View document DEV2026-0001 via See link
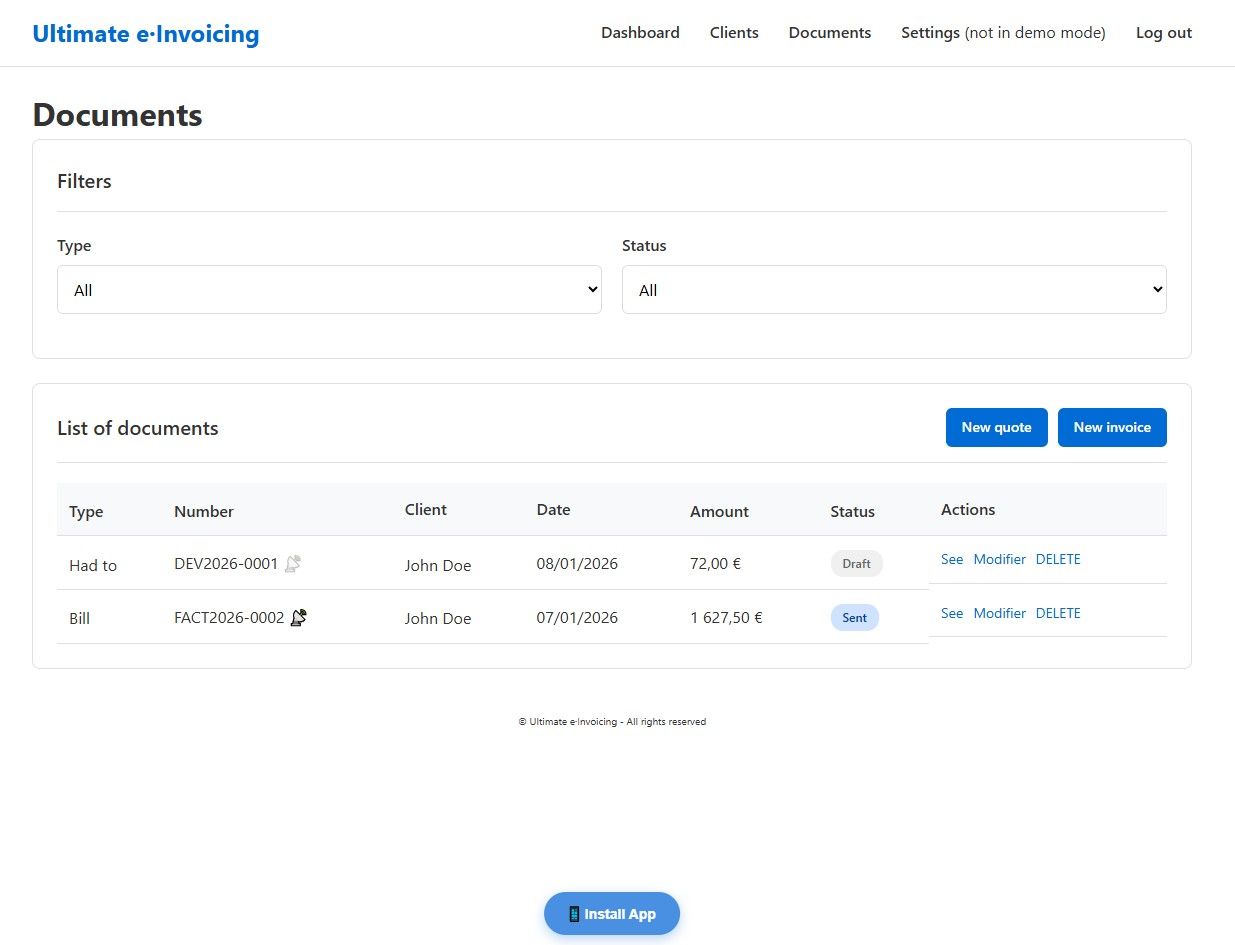This screenshot has width=1235, height=945. click(951, 560)
